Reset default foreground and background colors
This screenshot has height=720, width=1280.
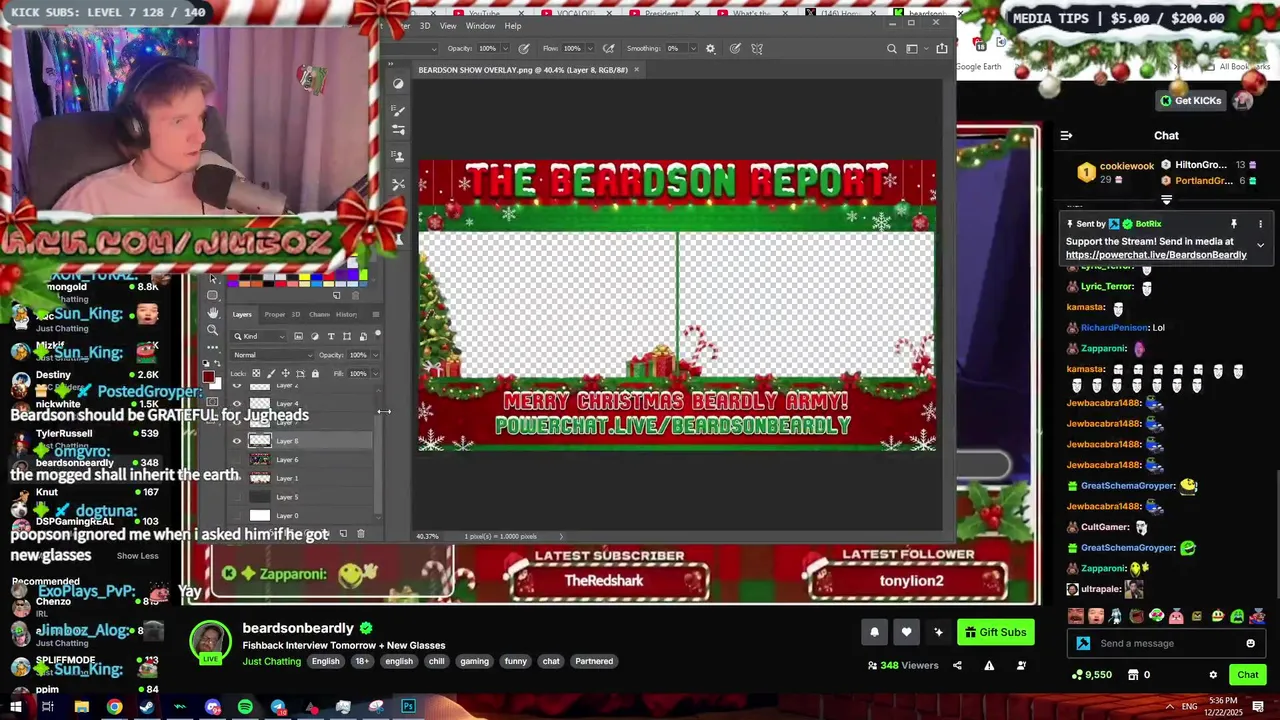(205, 363)
